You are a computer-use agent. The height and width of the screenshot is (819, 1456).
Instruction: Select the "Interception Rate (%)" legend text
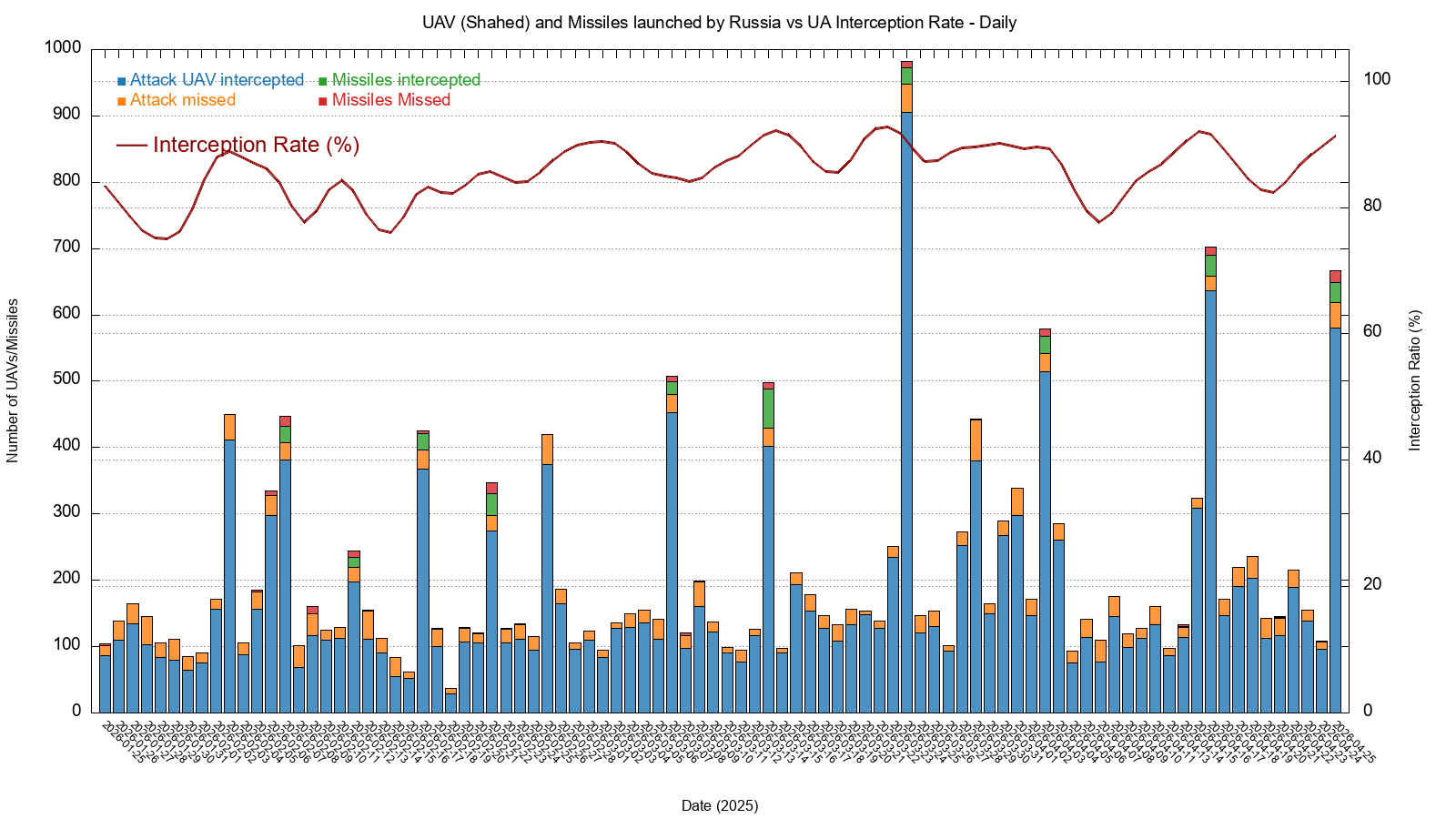(256, 145)
